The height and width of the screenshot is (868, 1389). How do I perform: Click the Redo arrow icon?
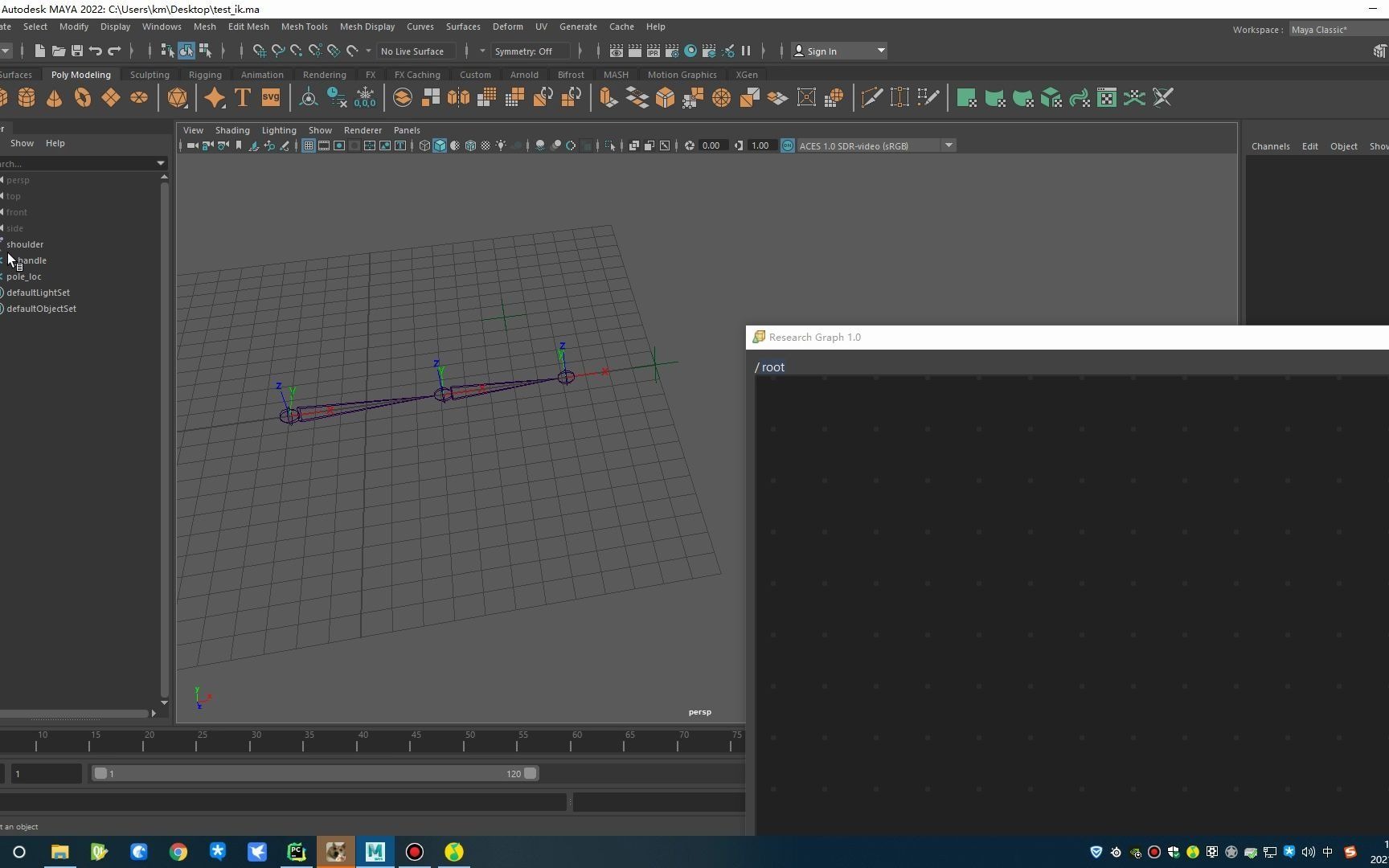[x=114, y=51]
